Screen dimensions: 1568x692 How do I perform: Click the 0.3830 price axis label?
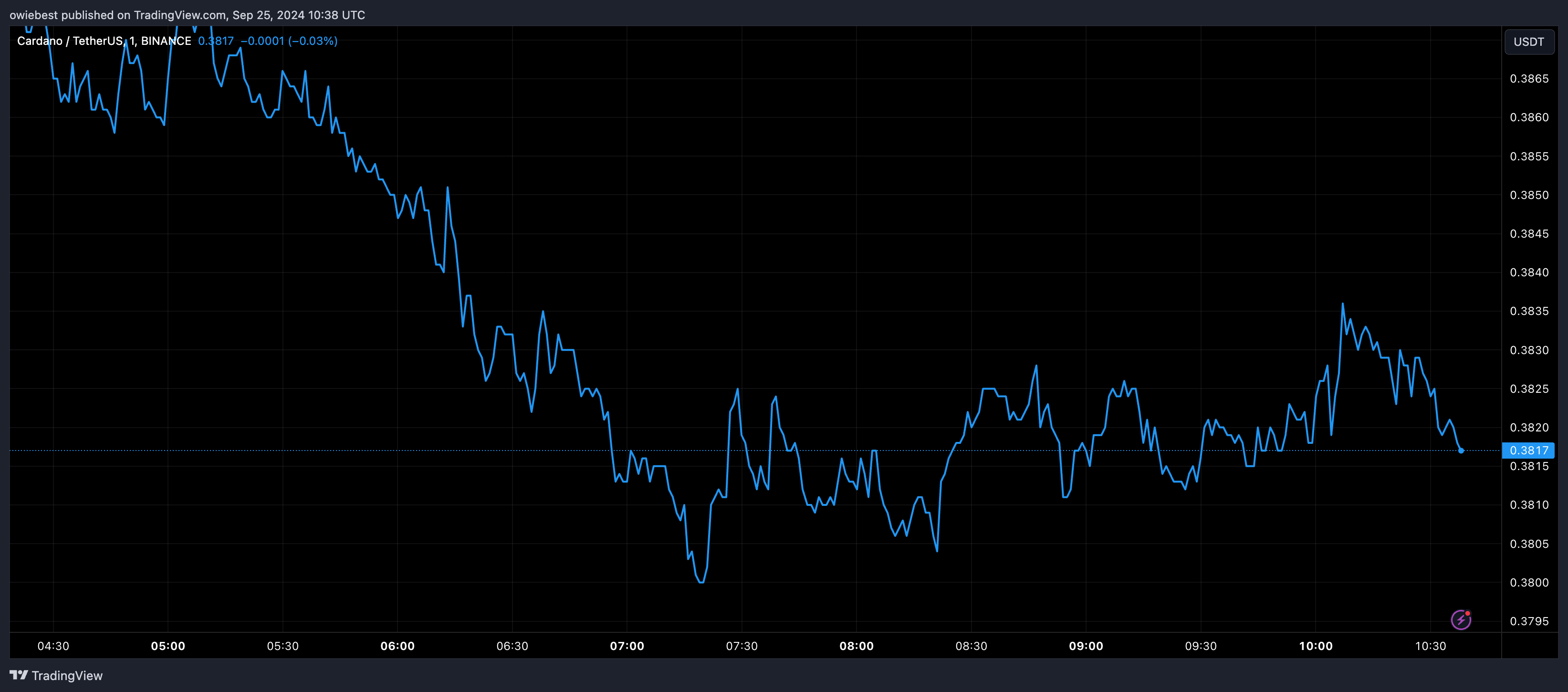coord(1529,350)
